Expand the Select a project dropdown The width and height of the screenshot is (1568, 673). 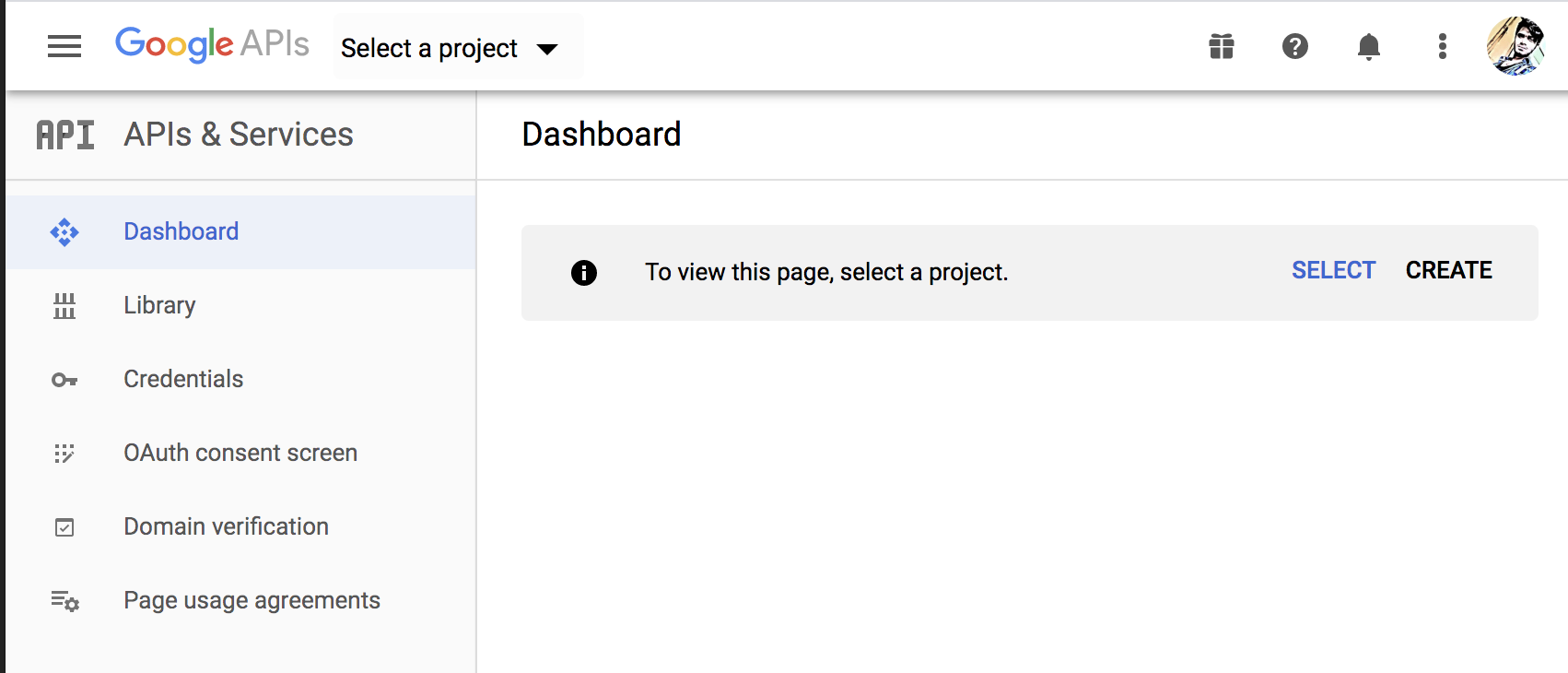429,48
